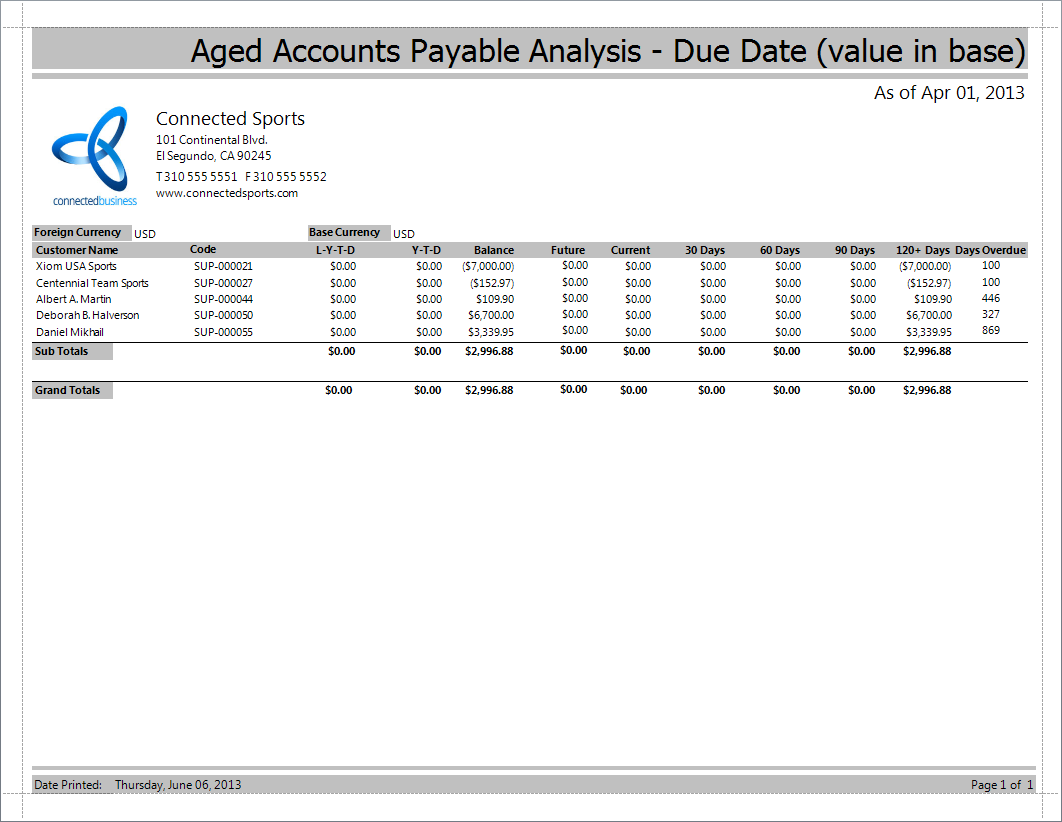Select the Balance column header
The height and width of the screenshot is (822, 1062).
[493, 250]
